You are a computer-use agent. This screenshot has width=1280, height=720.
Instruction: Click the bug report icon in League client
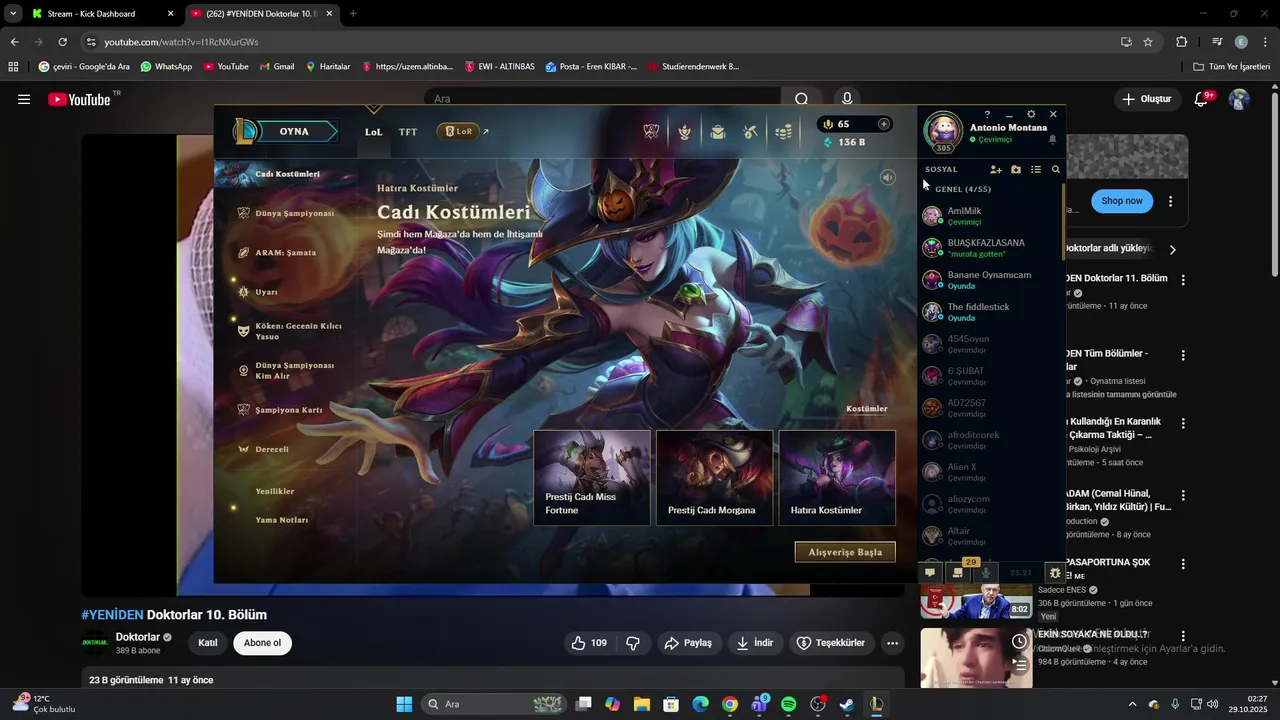[x=1054, y=573]
